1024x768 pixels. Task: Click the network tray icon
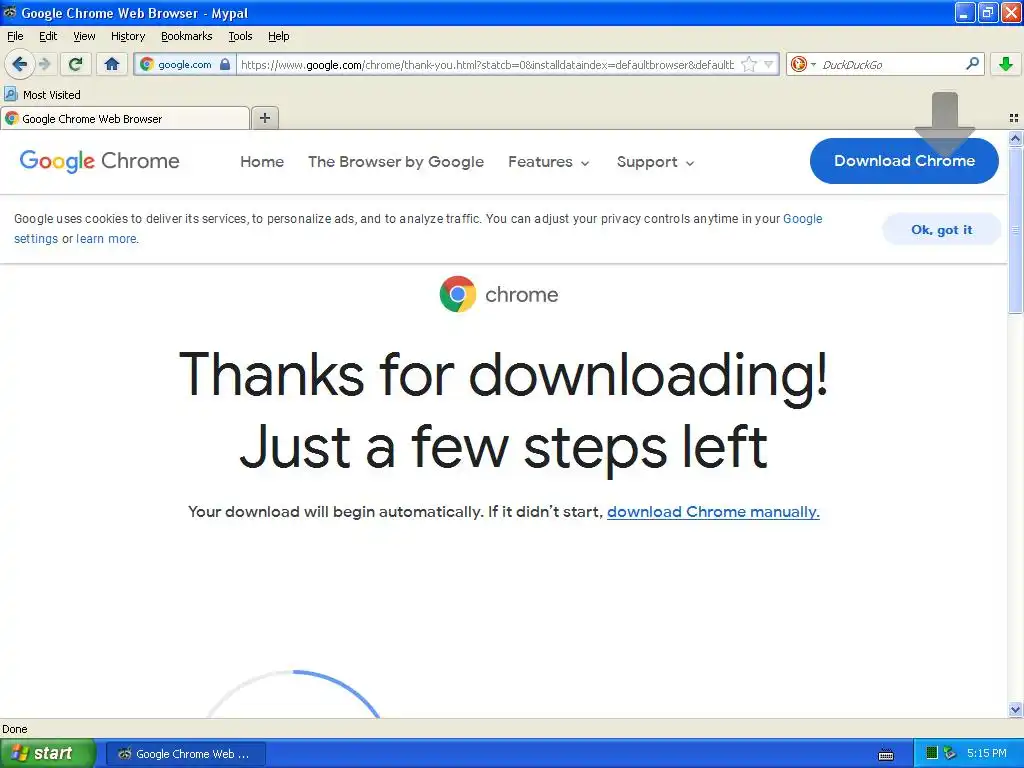click(950, 754)
